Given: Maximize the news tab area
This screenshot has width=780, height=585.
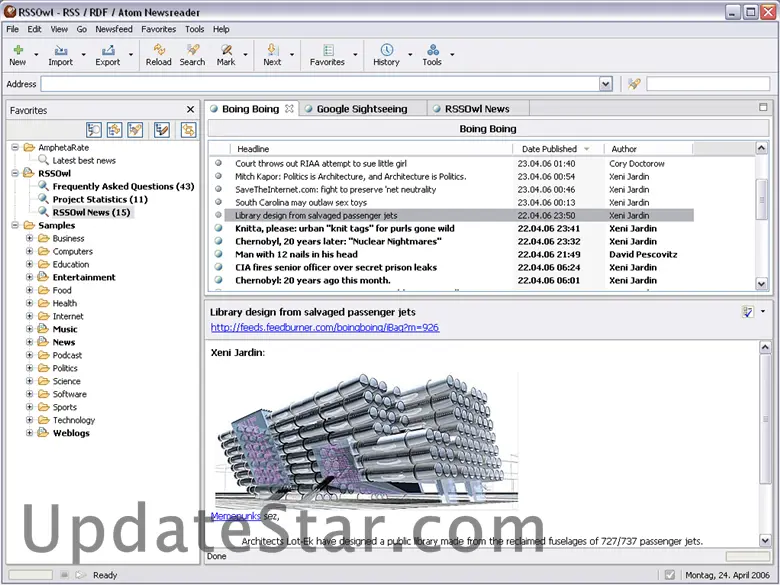Looking at the screenshot, I should (763, 107).
